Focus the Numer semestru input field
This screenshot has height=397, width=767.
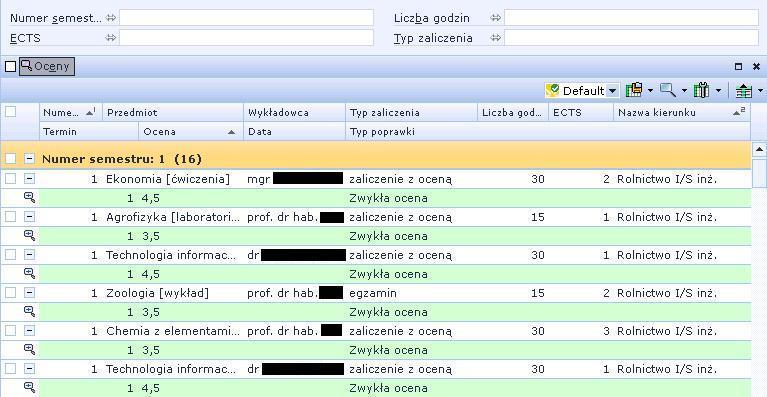click(246, 18)
